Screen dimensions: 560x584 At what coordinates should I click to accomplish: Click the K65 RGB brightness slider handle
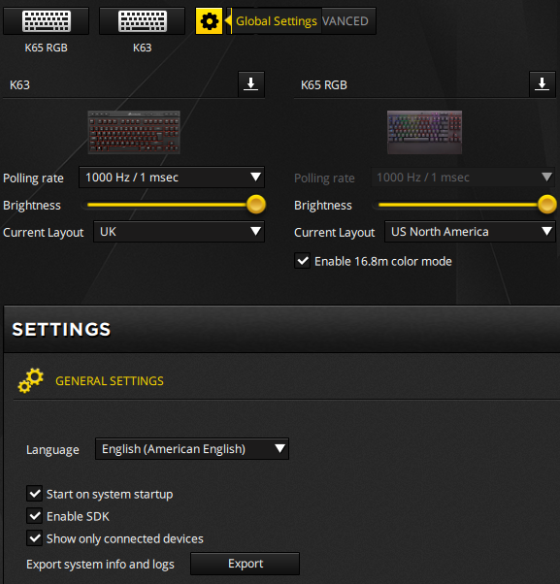[x=547, y=204]
